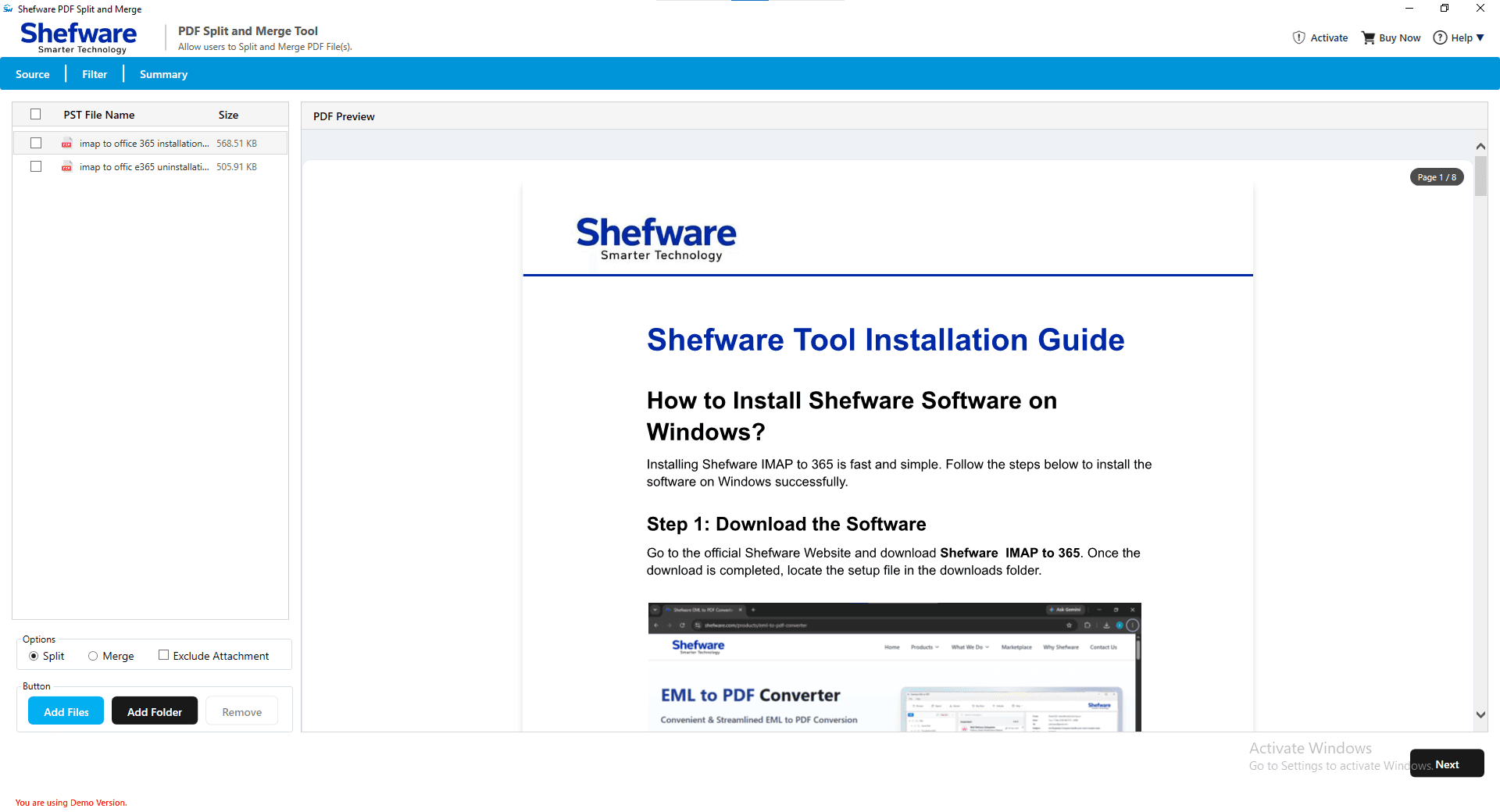1500x812 pixels.
Task: Click the Page 1 / 8 indicator
Action: coord(1437,177)
